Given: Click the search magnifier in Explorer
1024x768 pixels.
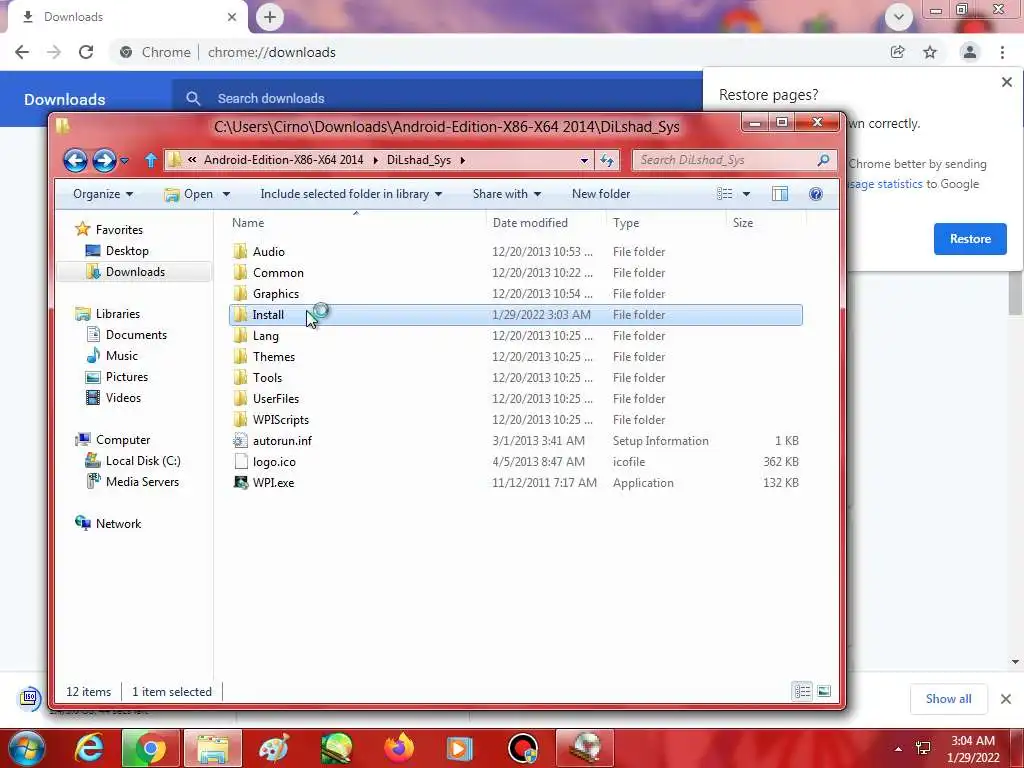Looking at the screenshot, I should (823, 160).
